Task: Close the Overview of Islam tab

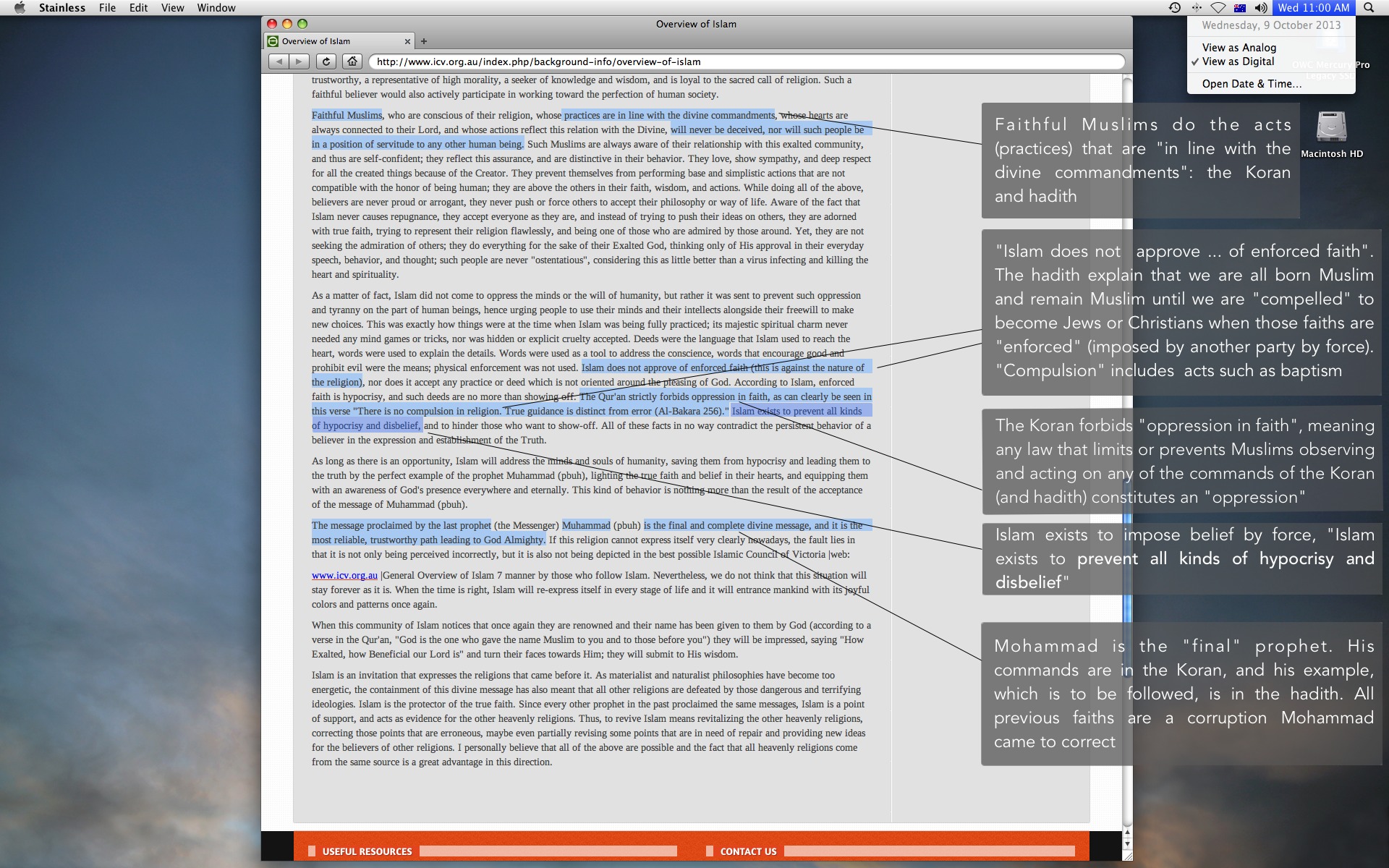Action: (407, 41)
